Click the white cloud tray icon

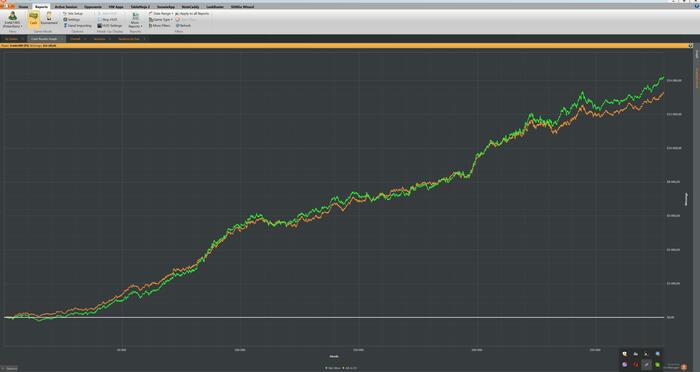tap(636, 354)
